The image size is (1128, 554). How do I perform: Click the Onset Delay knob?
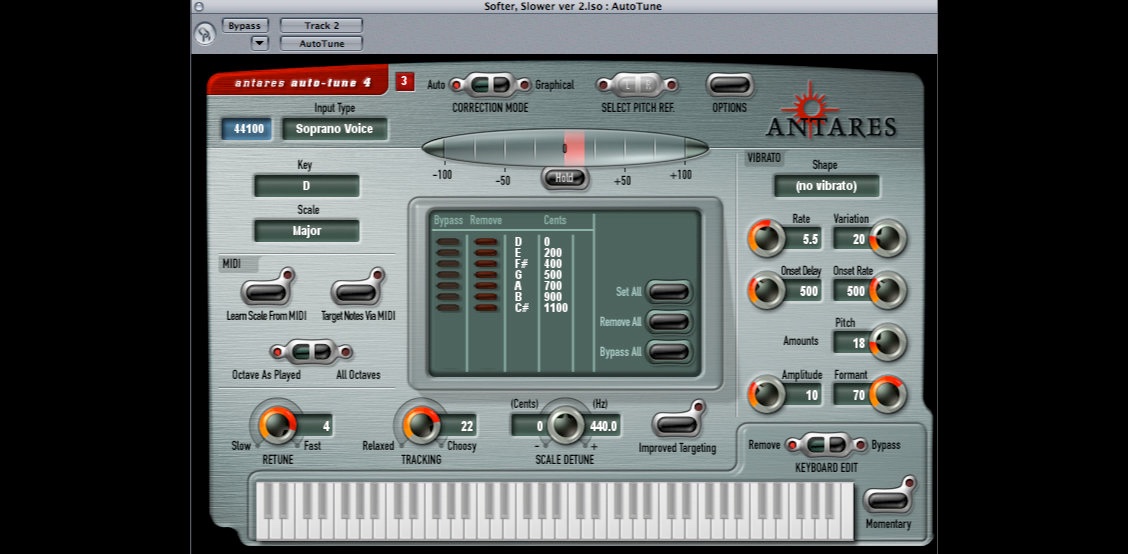pyautogui.click(x=766, y=291)
